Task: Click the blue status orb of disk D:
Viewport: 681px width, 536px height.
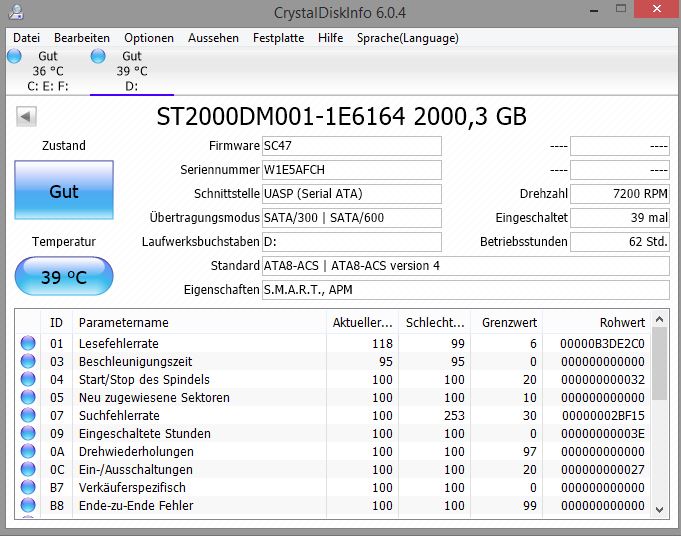Action: pyautogui.click(x=98, y=56)
